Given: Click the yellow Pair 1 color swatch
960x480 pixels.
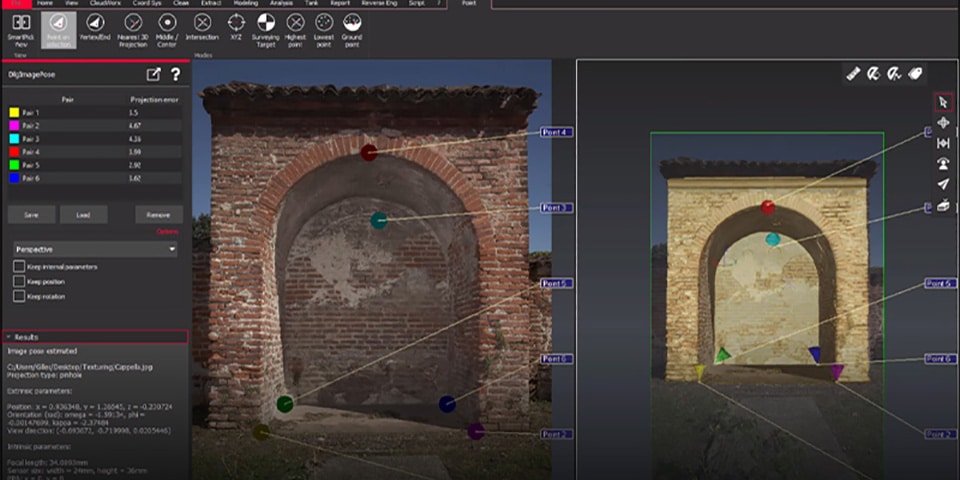Looking at the screenshot, I should tap(13, 113).
